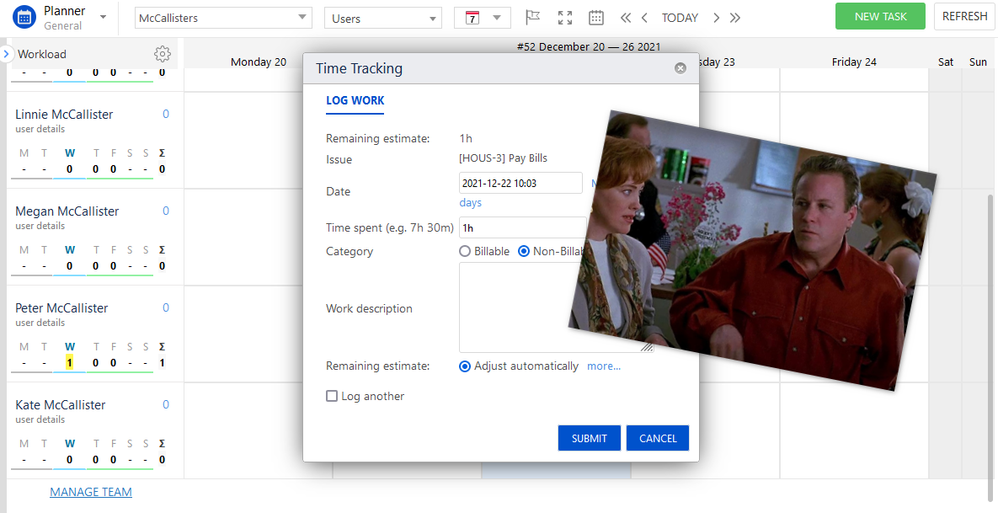Click the more... link
This screenshot has height=513, width=998.
[x=604, y=366]
